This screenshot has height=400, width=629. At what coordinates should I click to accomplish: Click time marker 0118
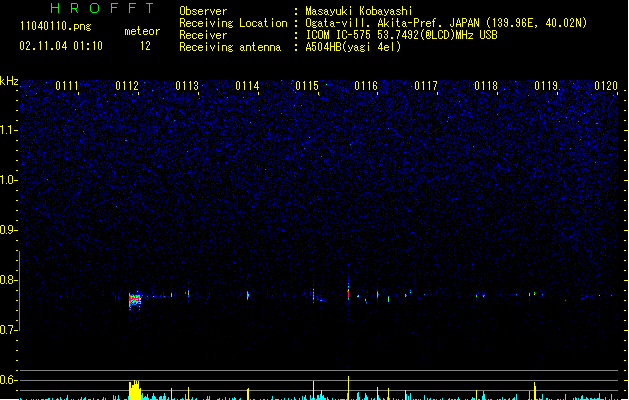(x=486, y=86)
